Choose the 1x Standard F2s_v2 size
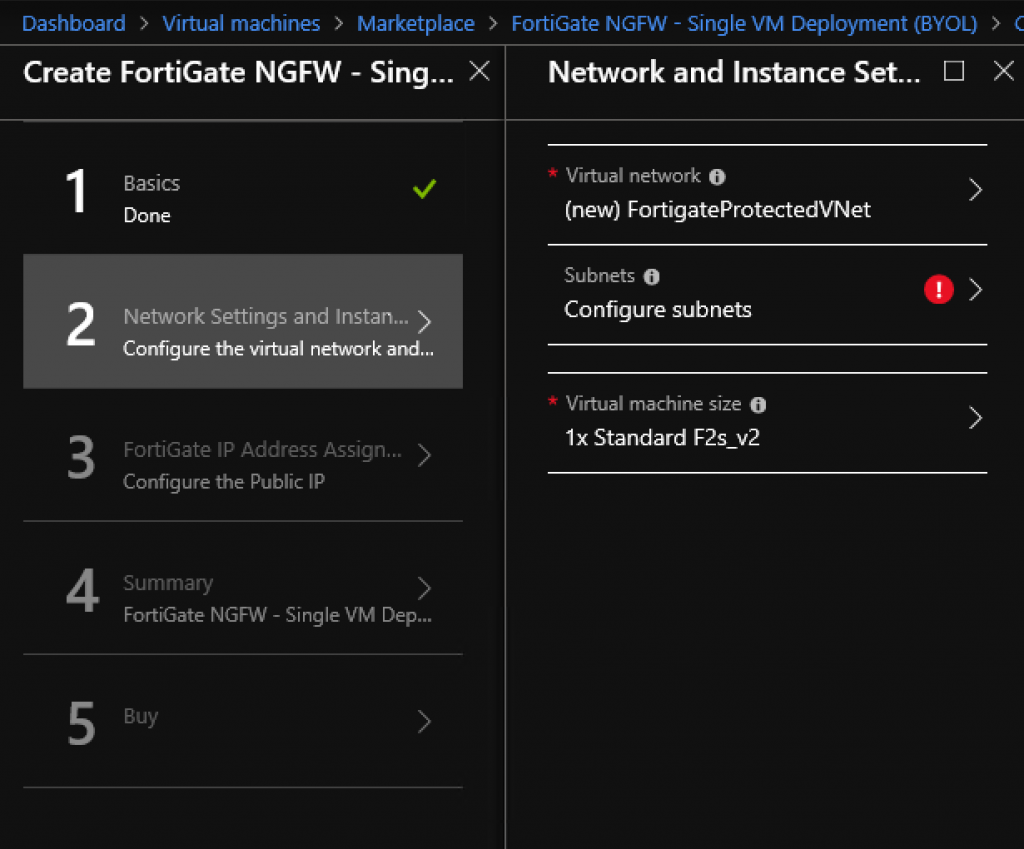Image resolution: width=1024 pixels, height=849 pixels. [662, 438]
